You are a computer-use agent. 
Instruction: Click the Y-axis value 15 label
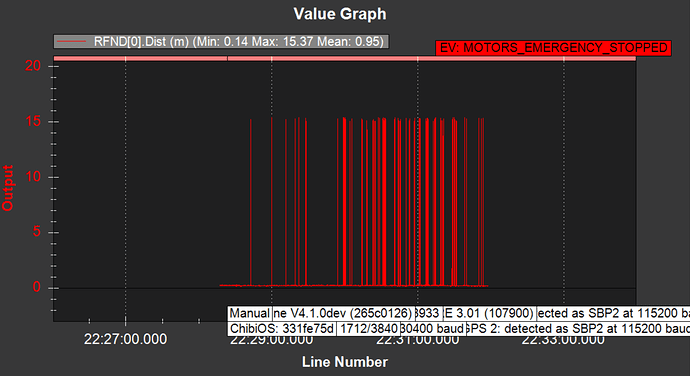33,122
